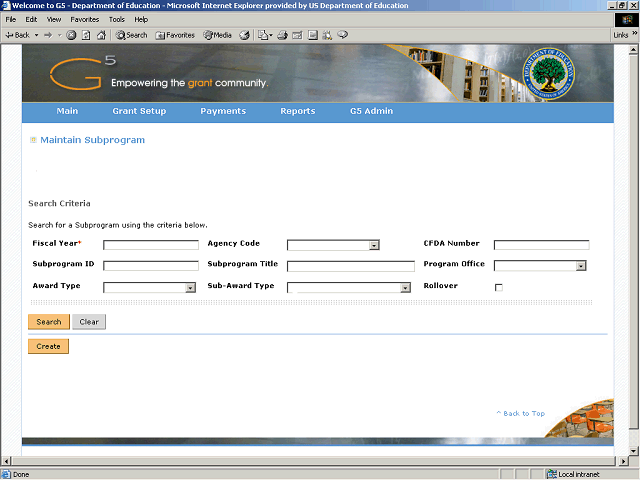Click the vertical scrollbar down arrow
The width and height of the screenshot is (640, 480).
[633, 451]
